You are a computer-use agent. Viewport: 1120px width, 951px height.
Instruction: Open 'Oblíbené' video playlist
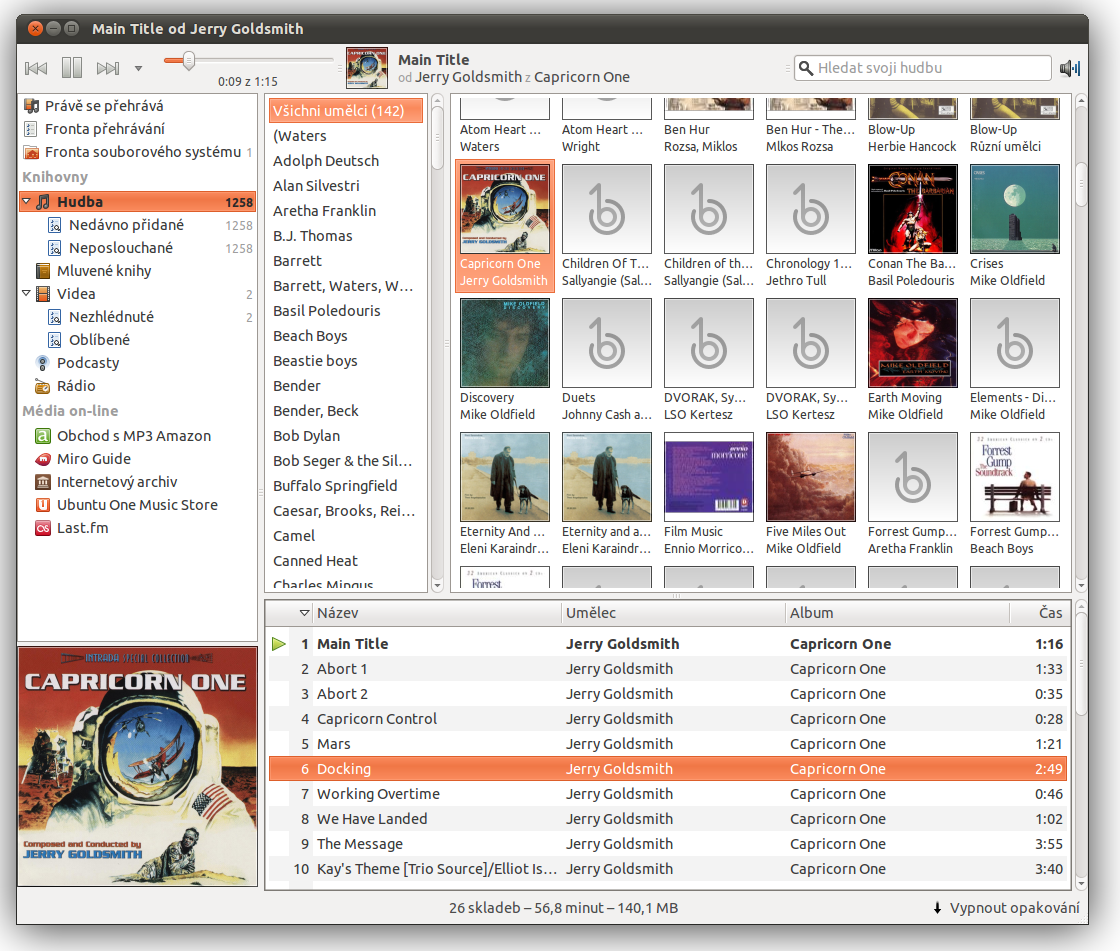[99, 339]
